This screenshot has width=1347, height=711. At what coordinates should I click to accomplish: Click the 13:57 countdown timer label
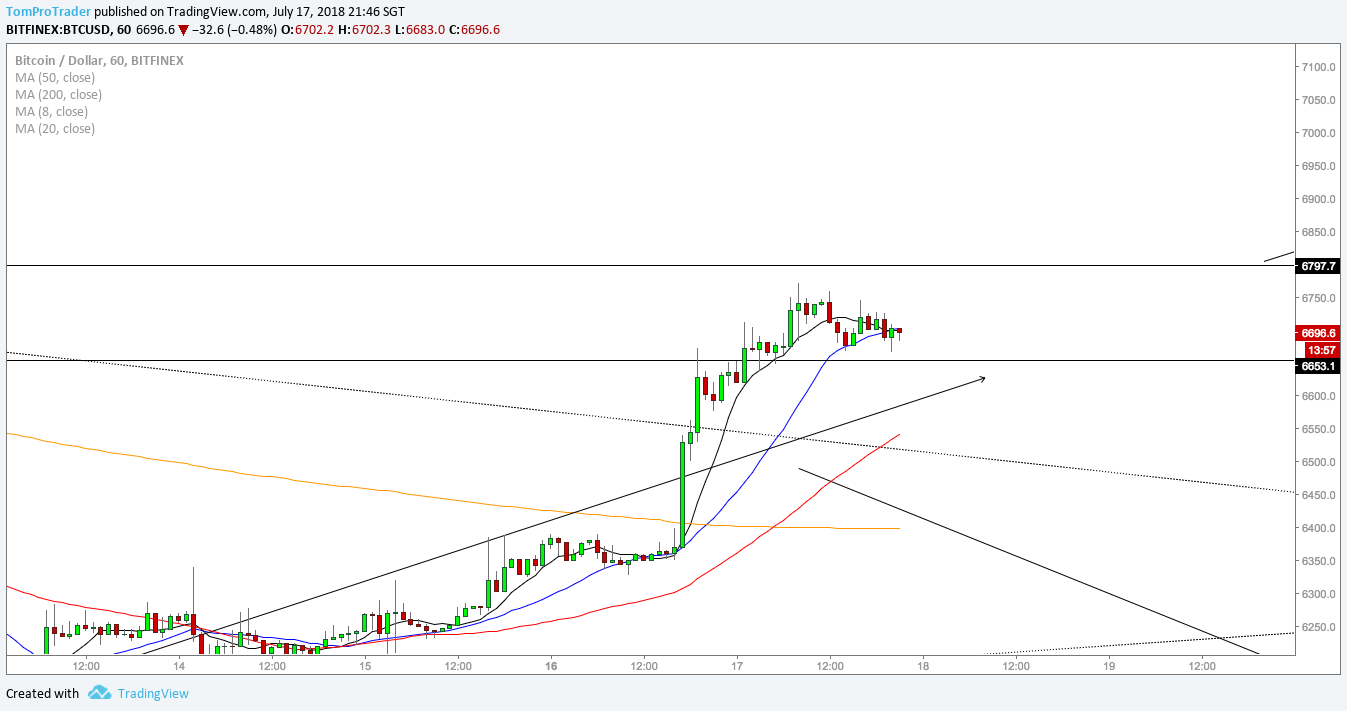(x=1322, y=350)
